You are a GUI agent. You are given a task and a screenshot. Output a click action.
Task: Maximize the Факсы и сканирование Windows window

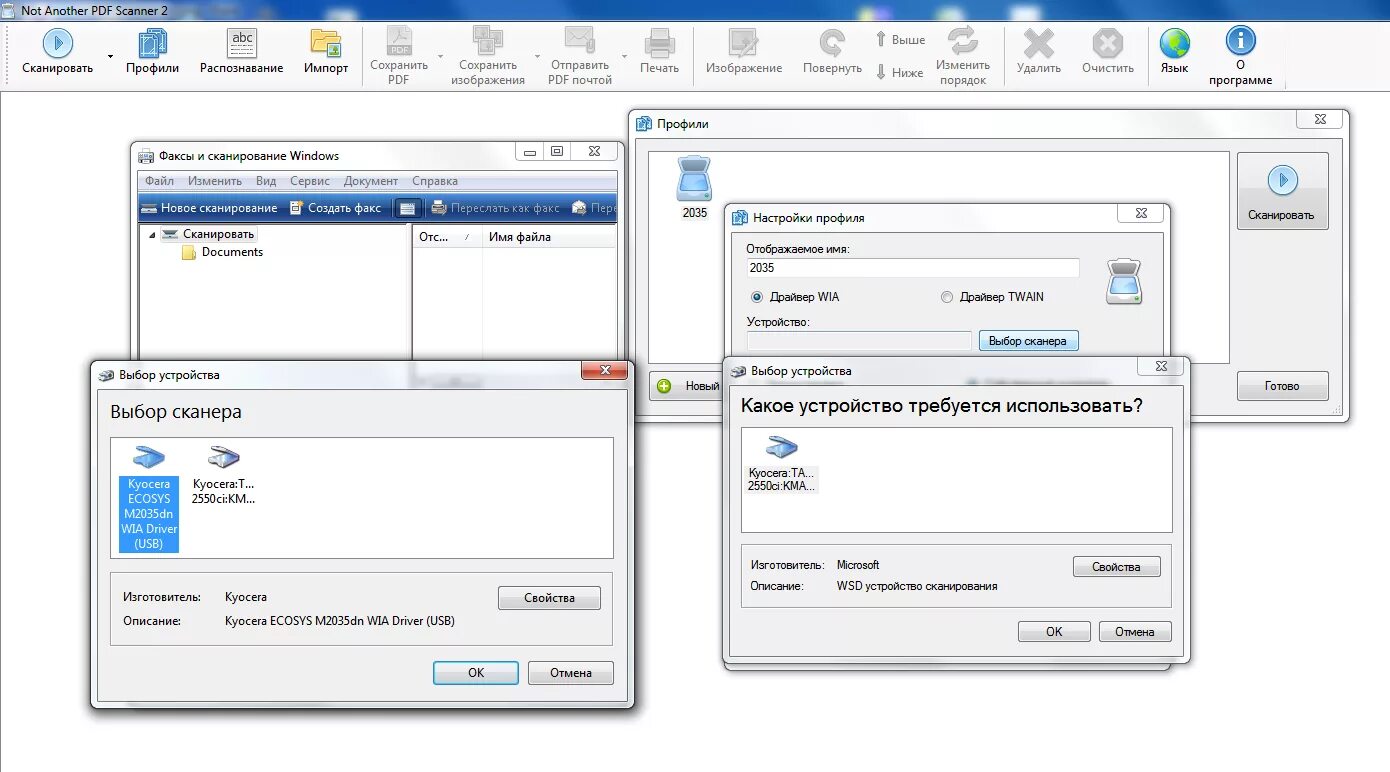(557, 151)
